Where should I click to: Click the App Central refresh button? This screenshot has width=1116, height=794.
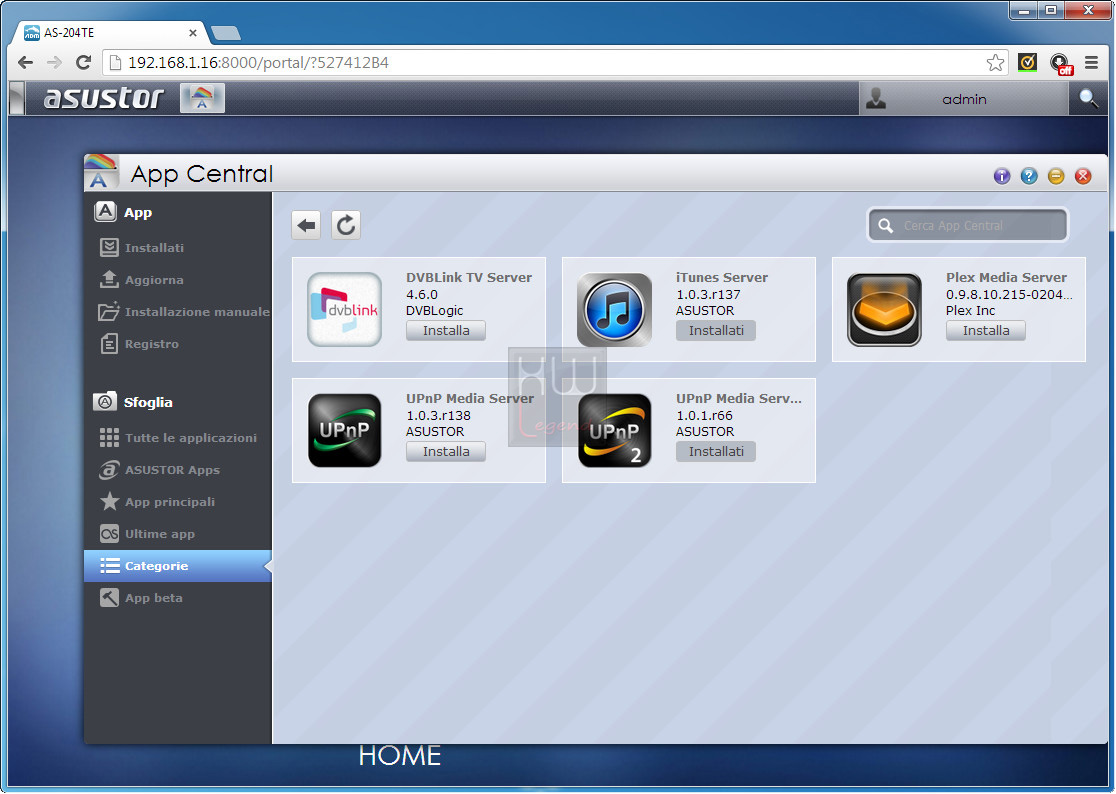tap(346, 226)
